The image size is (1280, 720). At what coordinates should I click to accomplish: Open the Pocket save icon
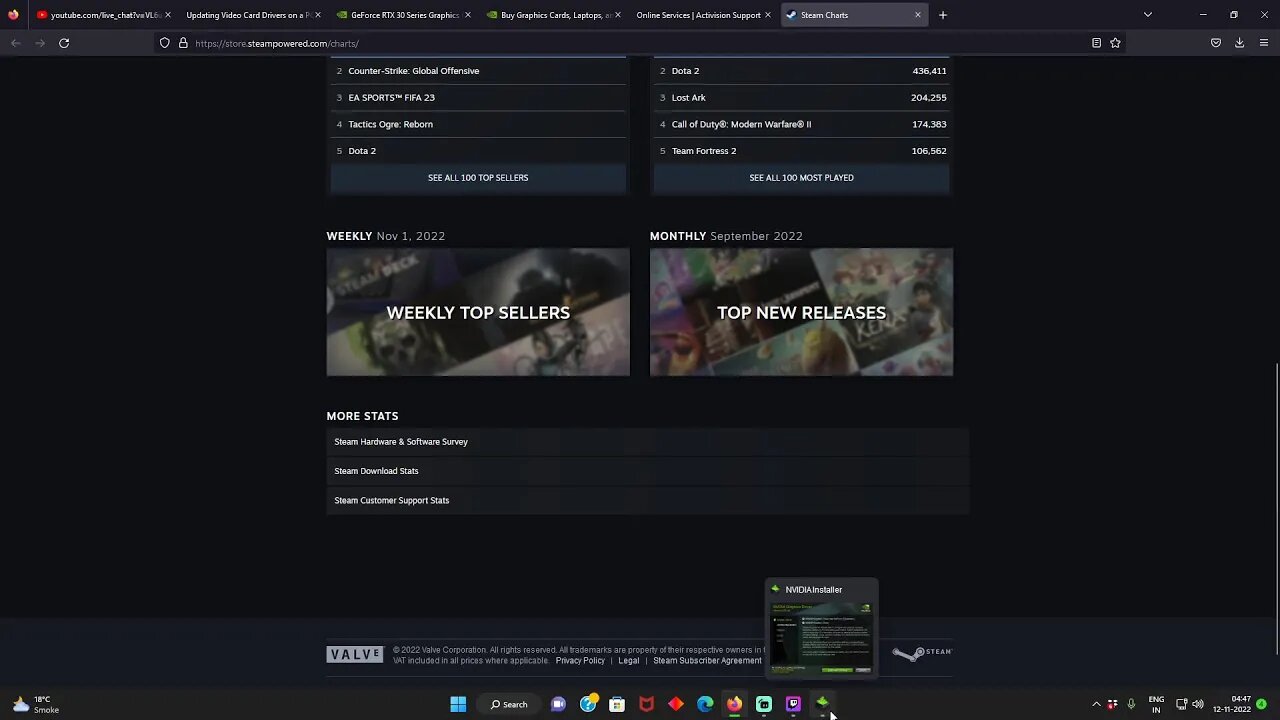tap(1216, 43)
